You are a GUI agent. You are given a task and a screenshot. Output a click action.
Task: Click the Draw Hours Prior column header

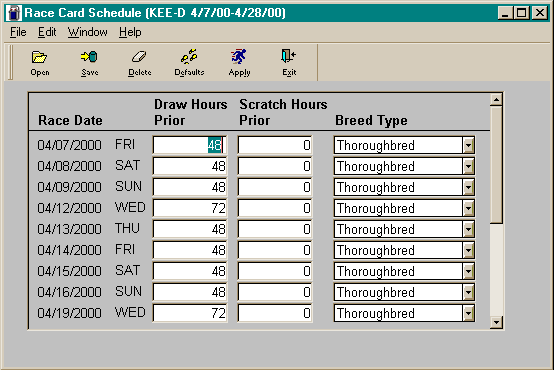click(190, 112)
